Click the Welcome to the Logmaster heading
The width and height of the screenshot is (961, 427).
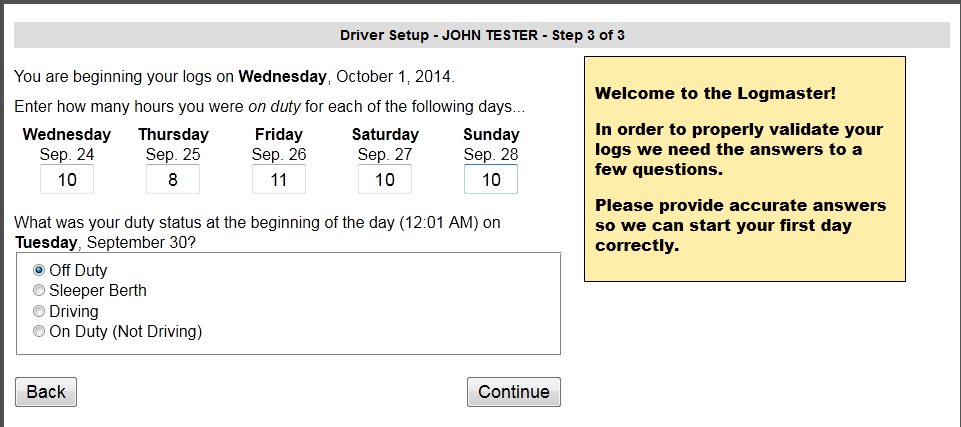[x=715, y=94]
